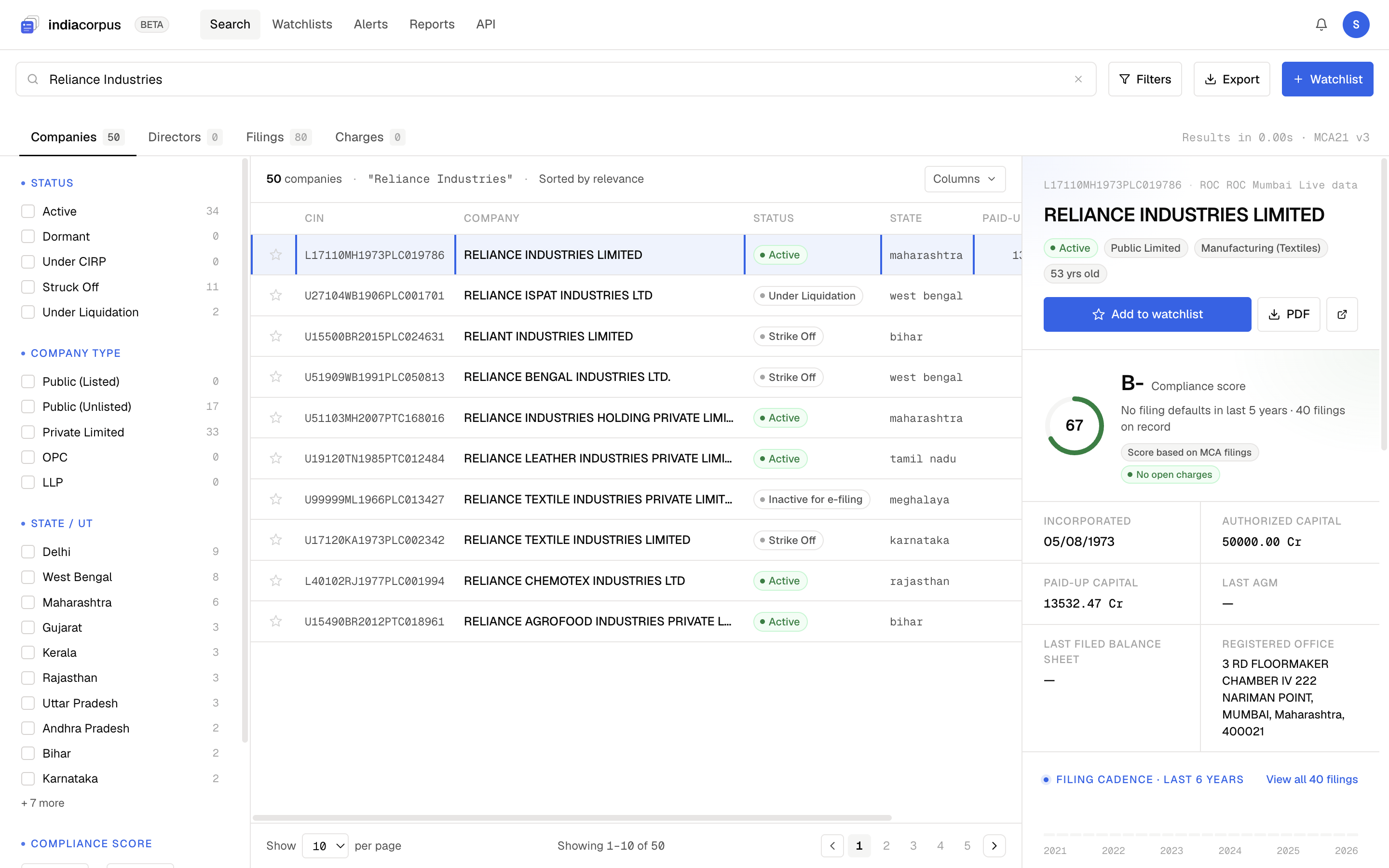Check the Struck Off filter
Viewport: 1389px width, 868px height.
click(28, 287)
